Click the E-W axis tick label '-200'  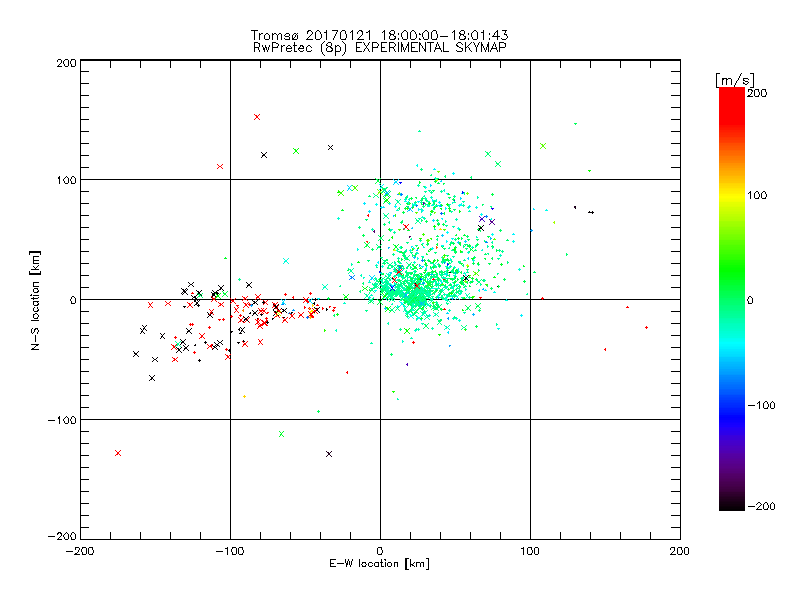(81, 552)
